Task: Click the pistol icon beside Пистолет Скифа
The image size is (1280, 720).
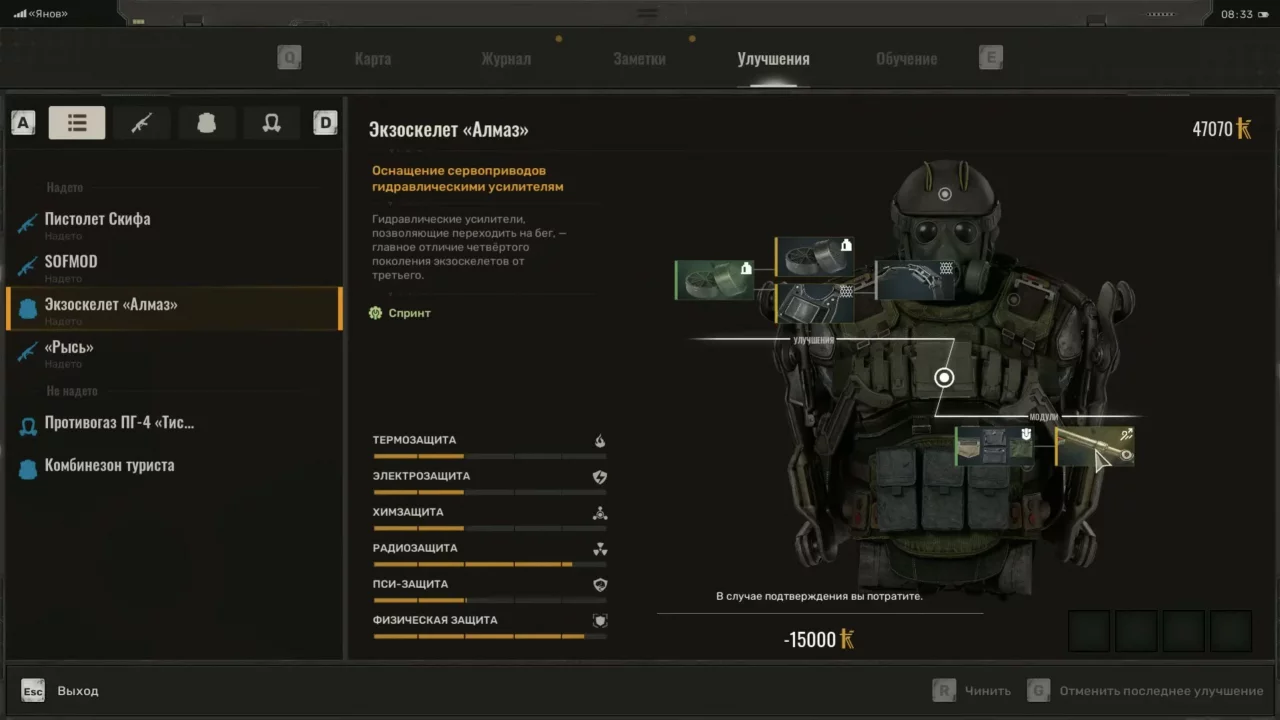Action: pos(27,223)
